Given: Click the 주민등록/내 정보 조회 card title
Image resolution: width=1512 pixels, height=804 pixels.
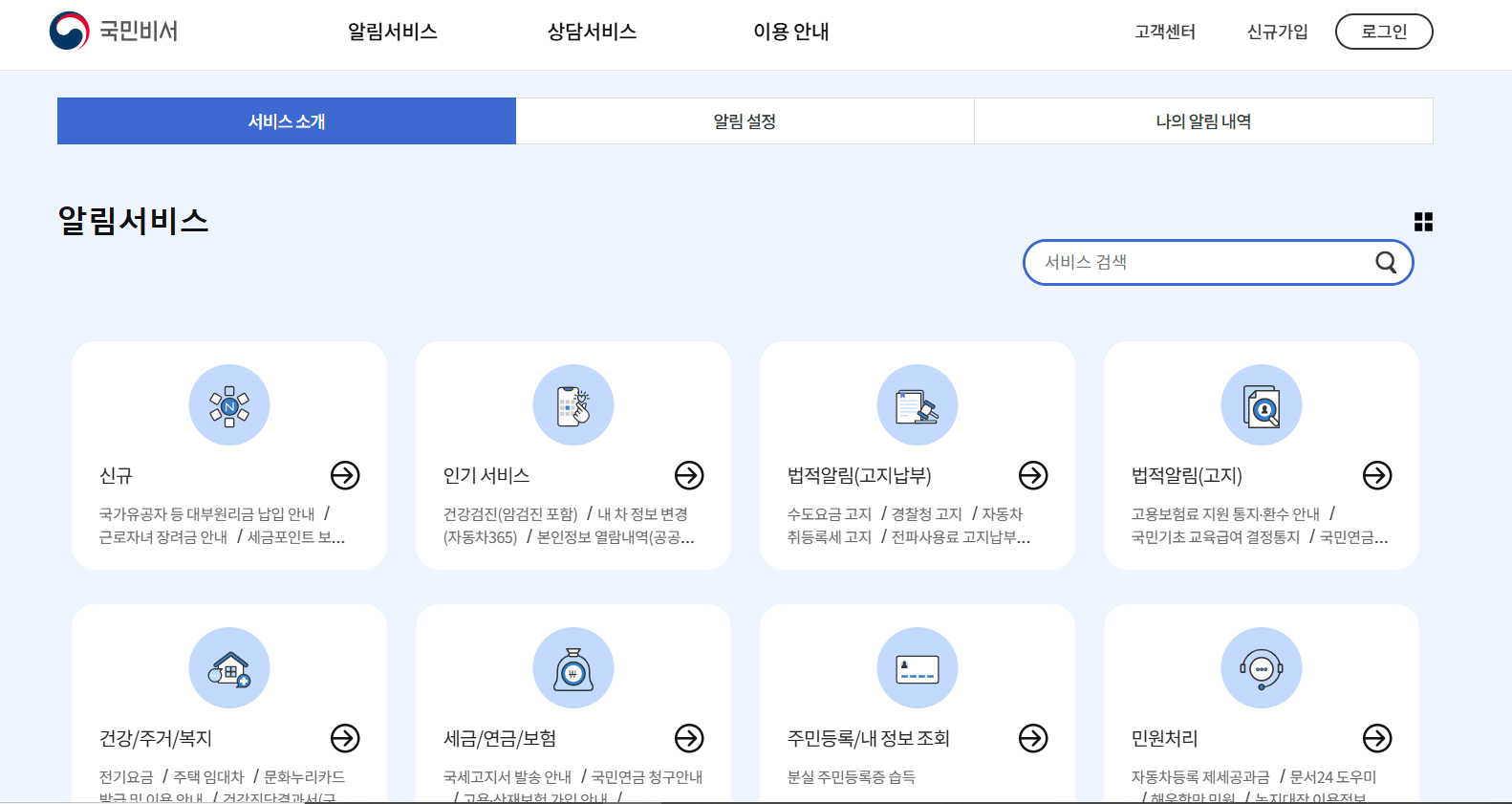Looking at the screenshot, I should point(869,738).
